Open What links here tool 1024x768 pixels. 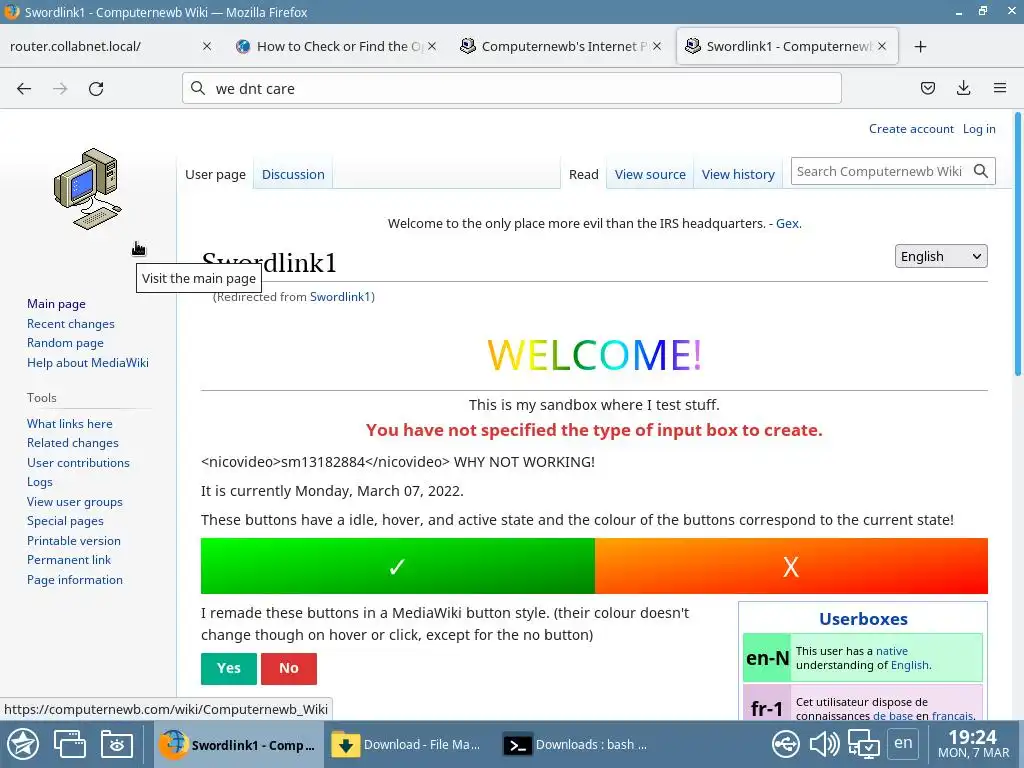tap(69, 423)
